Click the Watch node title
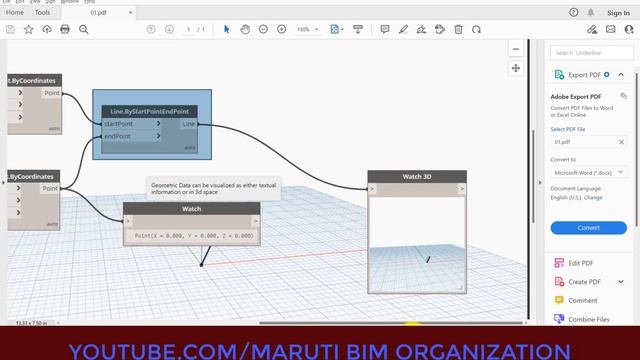The height and width of the screenshot is (360, 640). (191, 209)
